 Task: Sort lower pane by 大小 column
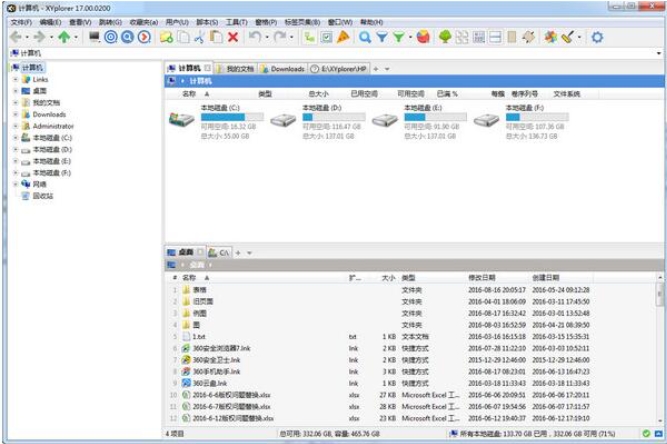tap(388, 278)
